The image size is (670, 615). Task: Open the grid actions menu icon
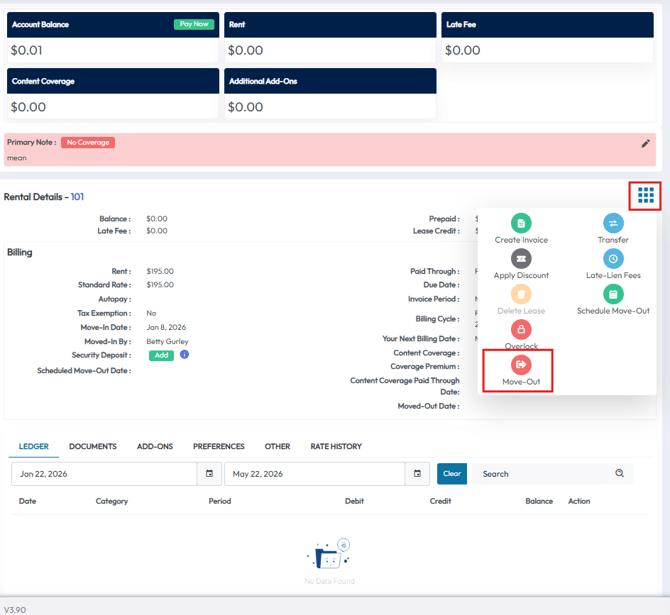pyautogui.click(x=645, y=195)
